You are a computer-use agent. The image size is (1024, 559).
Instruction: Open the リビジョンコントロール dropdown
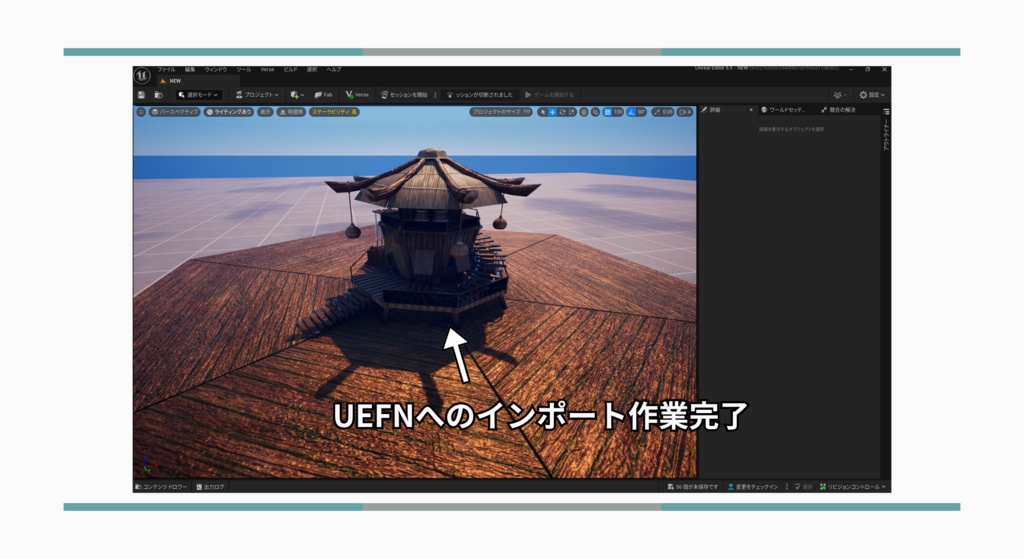coord(853,487)
